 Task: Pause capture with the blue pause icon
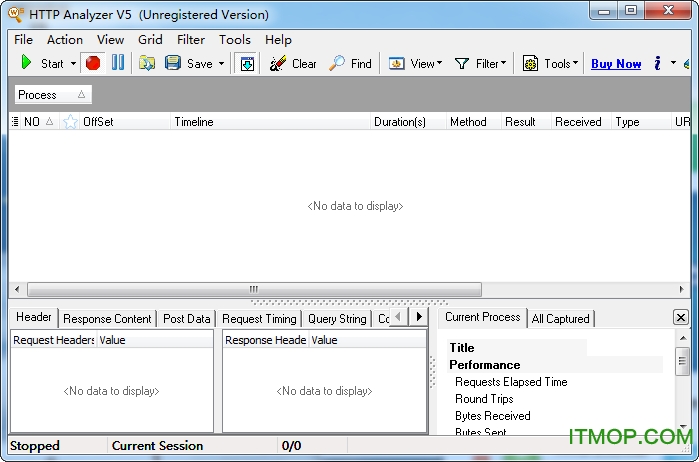118,62
